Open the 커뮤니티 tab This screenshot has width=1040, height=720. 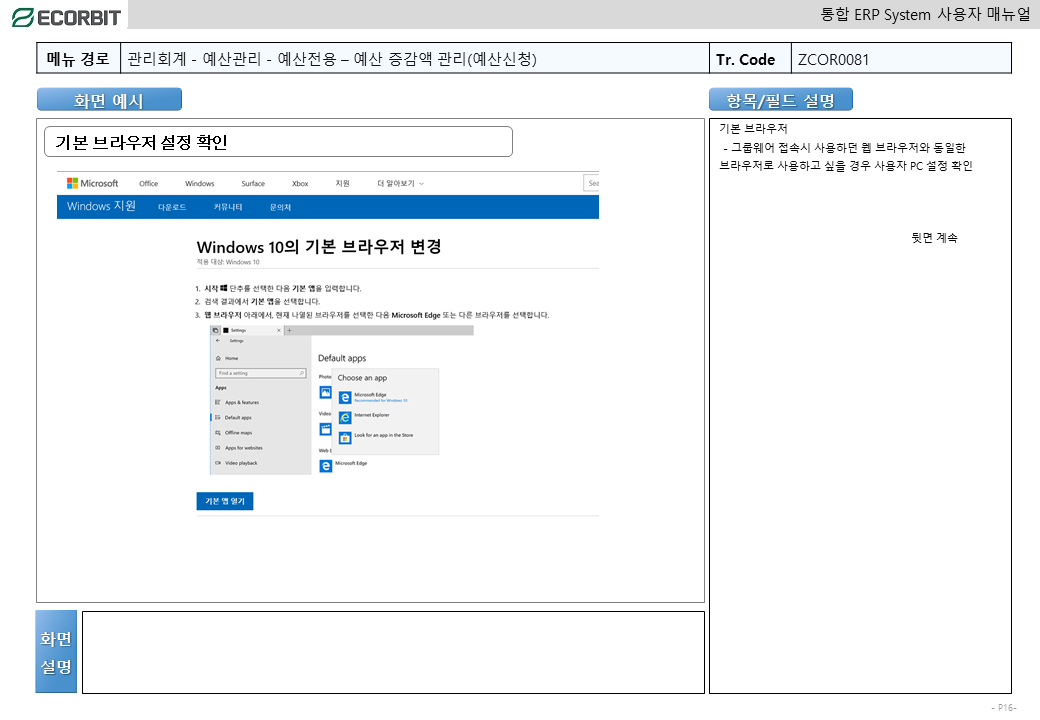point(227,207)
